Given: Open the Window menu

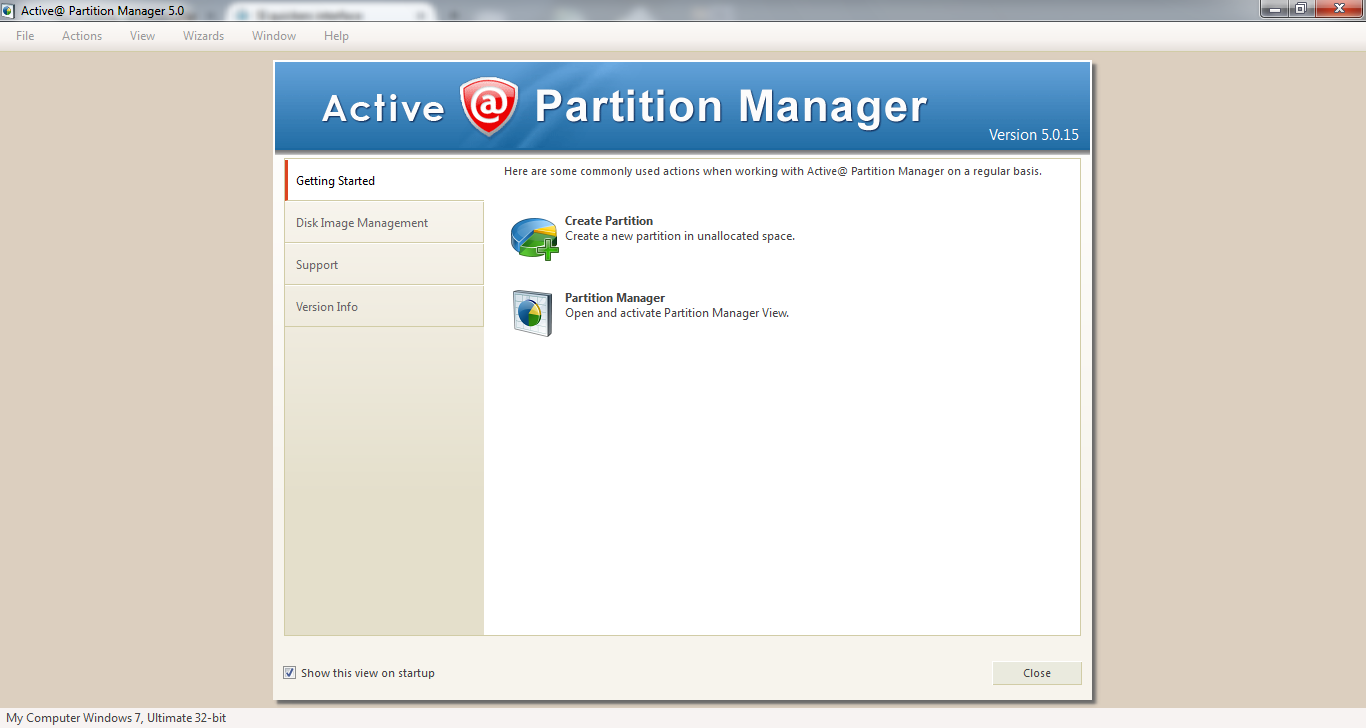Looking at the screenshot, I should [273, 35].
